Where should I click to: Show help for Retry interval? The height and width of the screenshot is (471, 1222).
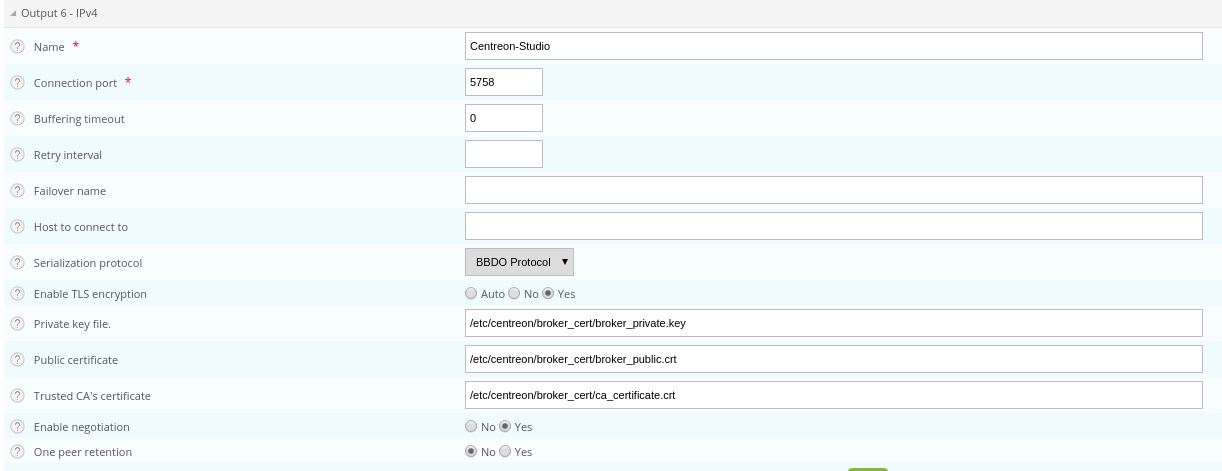17,155
